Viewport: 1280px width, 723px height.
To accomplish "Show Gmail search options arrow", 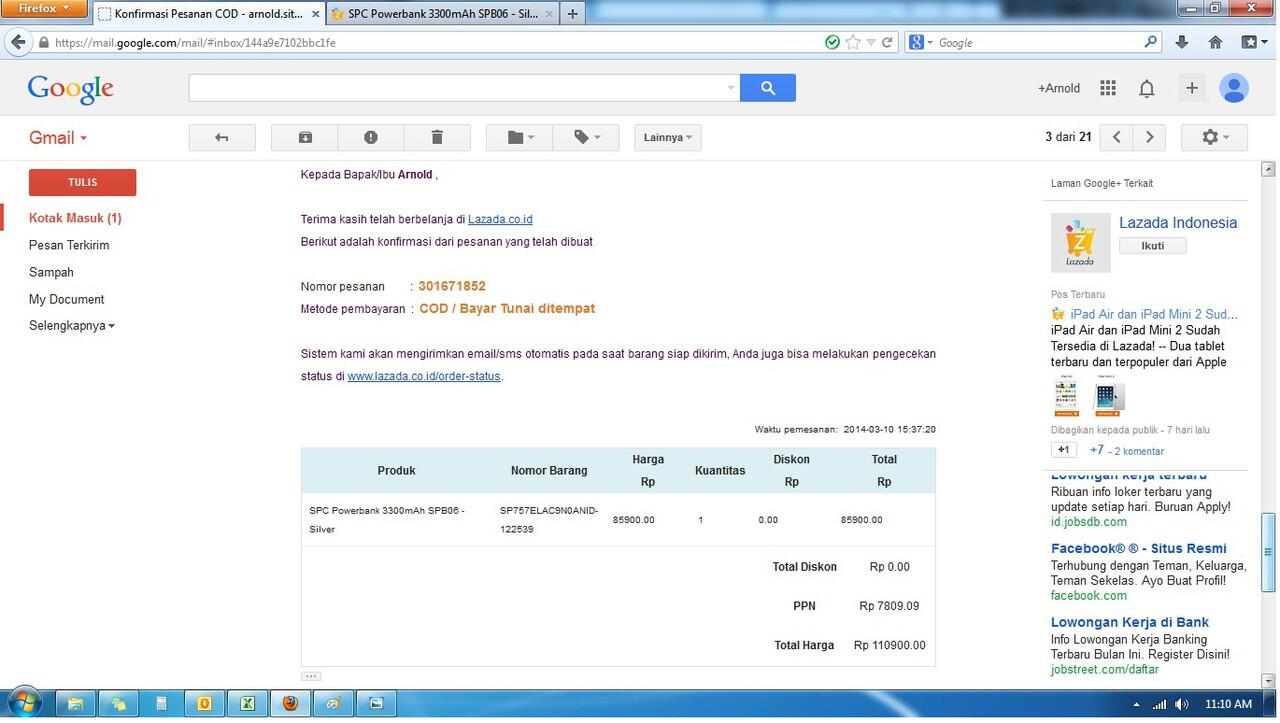I will click(730, 88).
